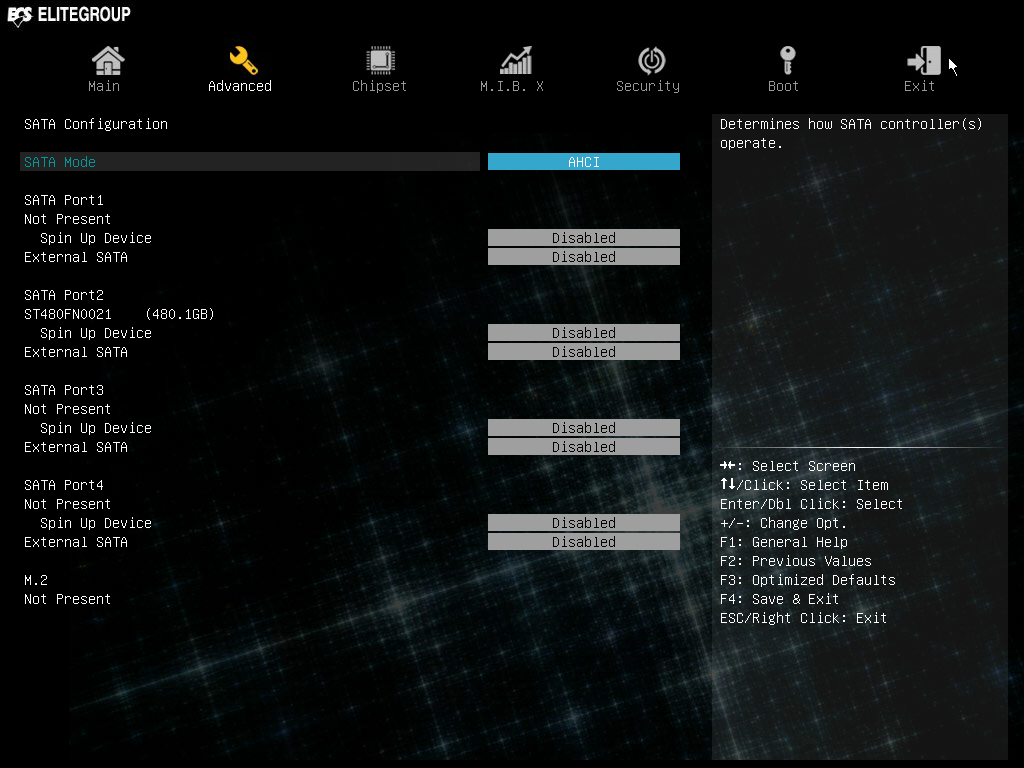This screenshot has height=768, width=1024.
Task: Click the Click: Select Item help line
Action: tap(804, 485)
